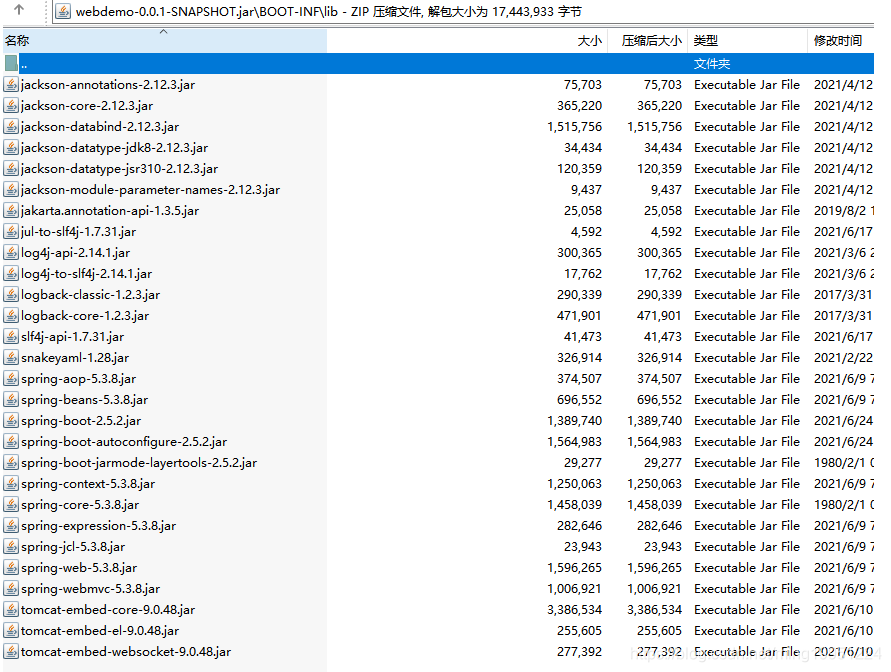Click the 压缩后大小 column header

(x=651, y=41)
